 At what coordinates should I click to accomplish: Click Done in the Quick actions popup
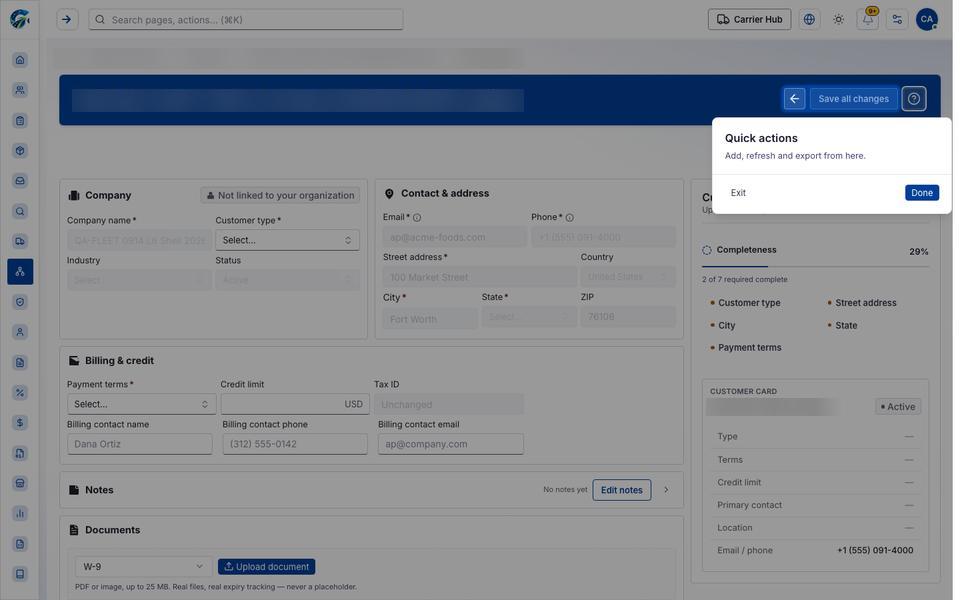pyautogui.click(x=921, y=193)
